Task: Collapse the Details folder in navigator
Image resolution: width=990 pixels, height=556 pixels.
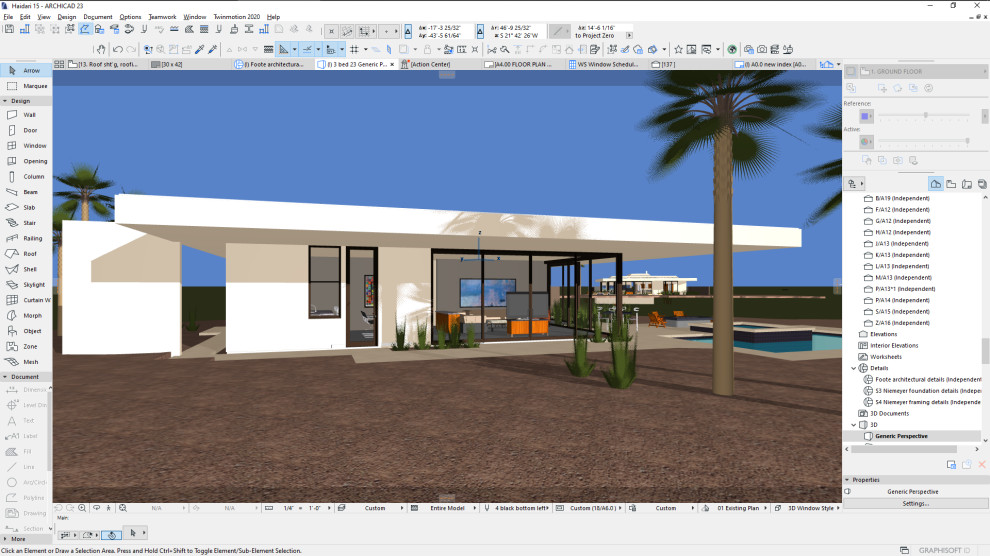Action: [854, 368]
